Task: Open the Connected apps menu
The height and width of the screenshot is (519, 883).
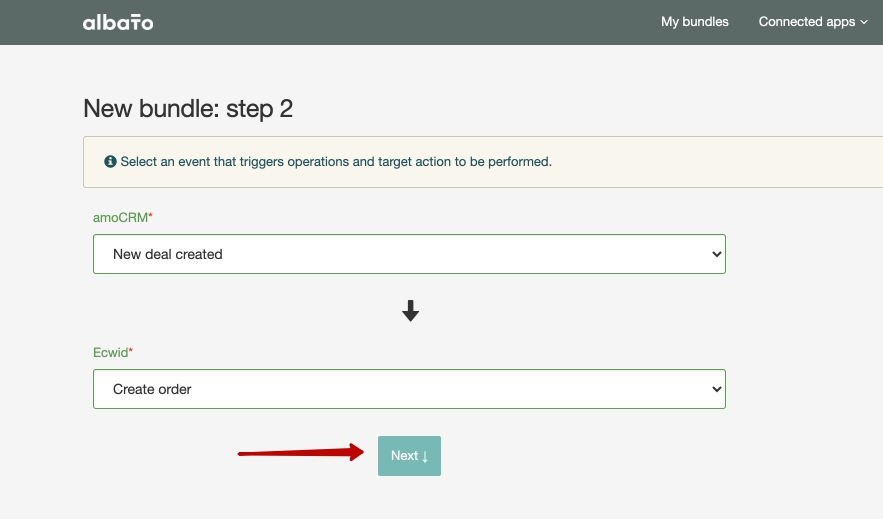Action: pos(806,22)
